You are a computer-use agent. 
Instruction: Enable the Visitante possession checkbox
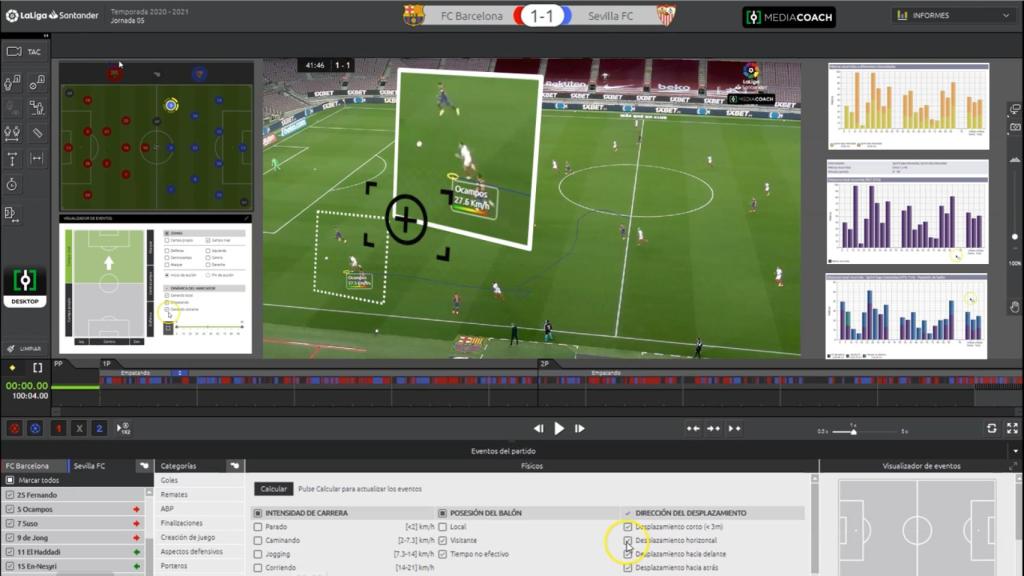442,541
